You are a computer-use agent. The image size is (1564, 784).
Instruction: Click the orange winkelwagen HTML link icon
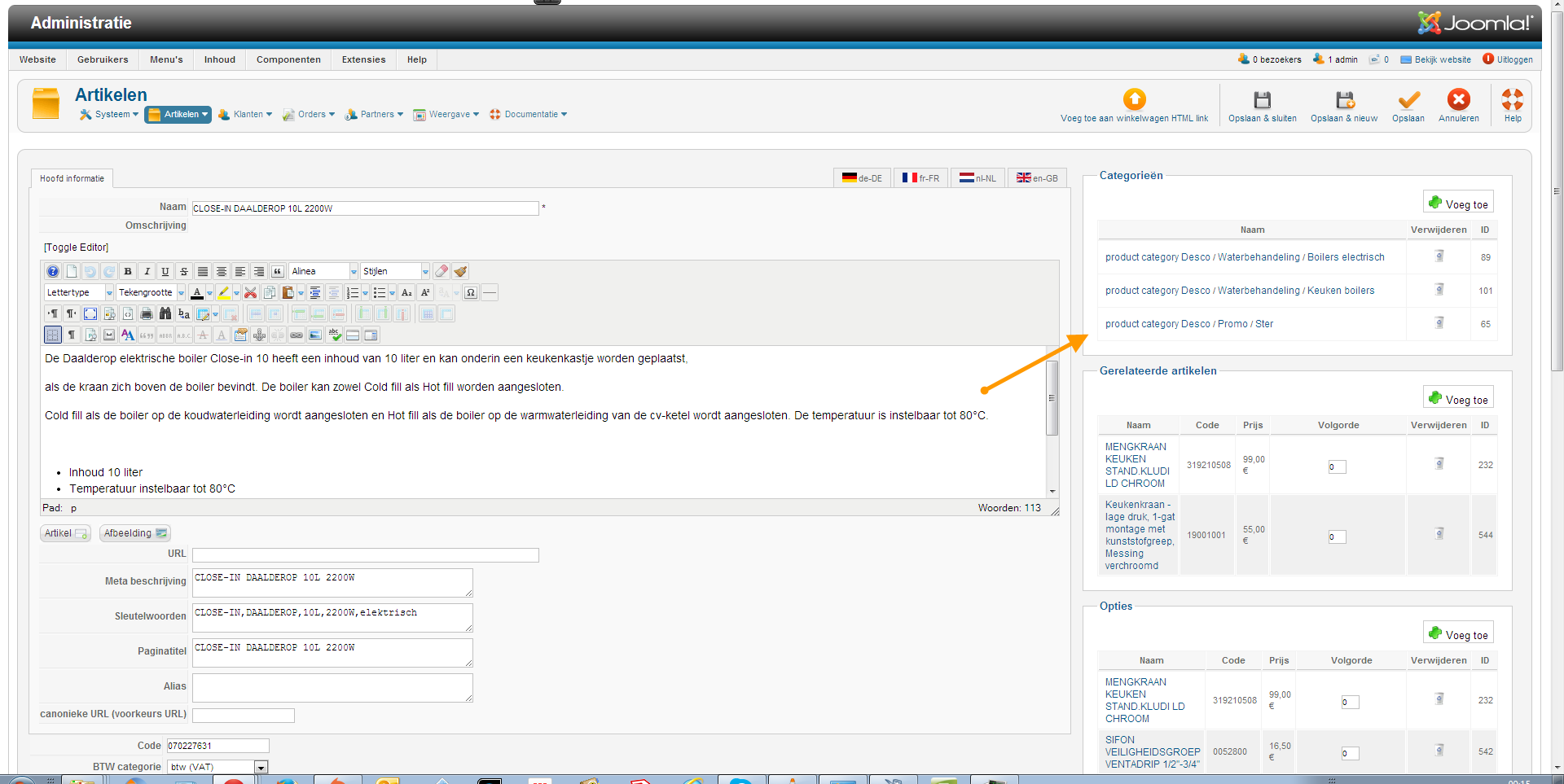1134,99
